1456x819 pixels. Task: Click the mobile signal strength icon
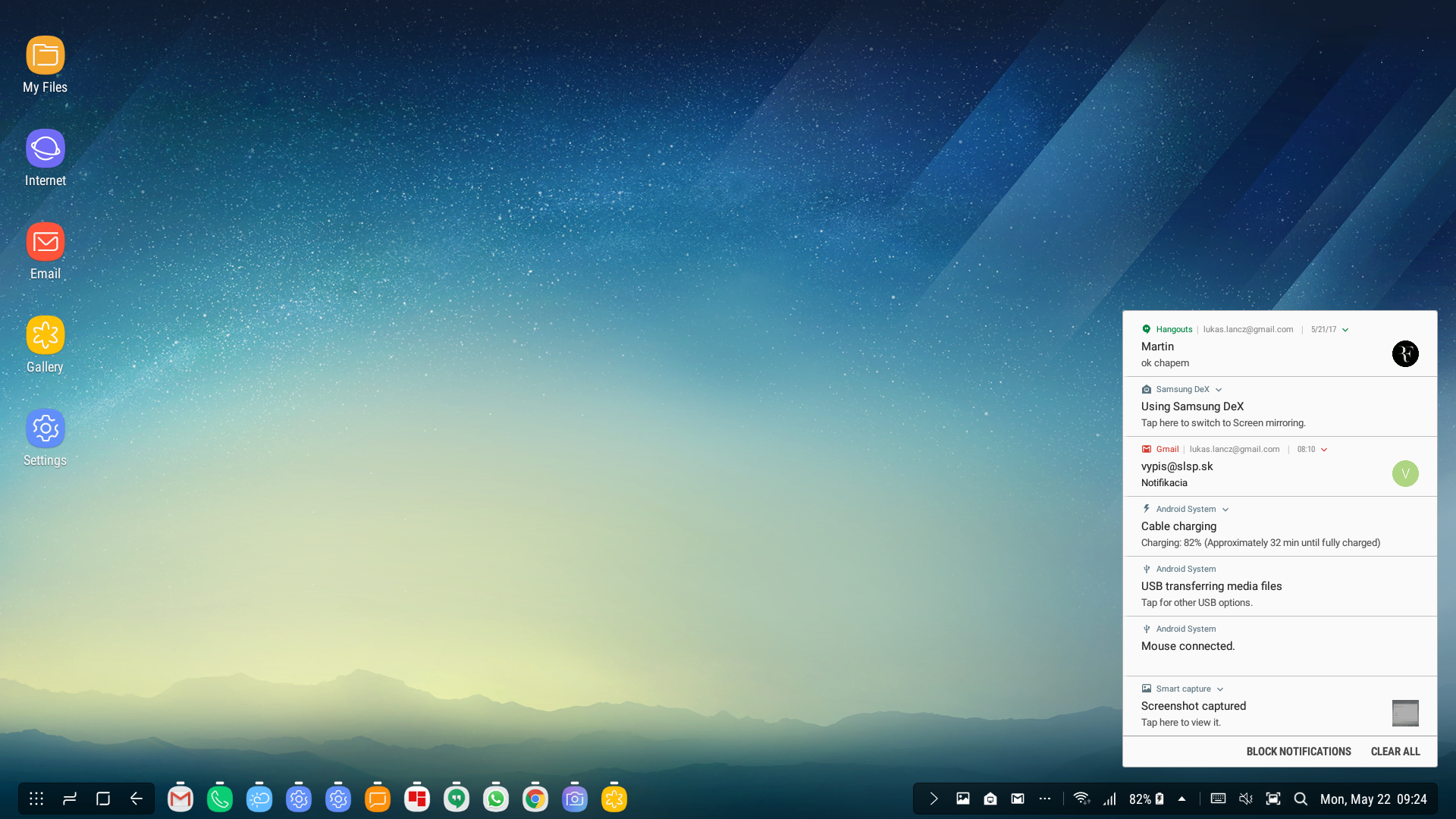(1110, 799)
